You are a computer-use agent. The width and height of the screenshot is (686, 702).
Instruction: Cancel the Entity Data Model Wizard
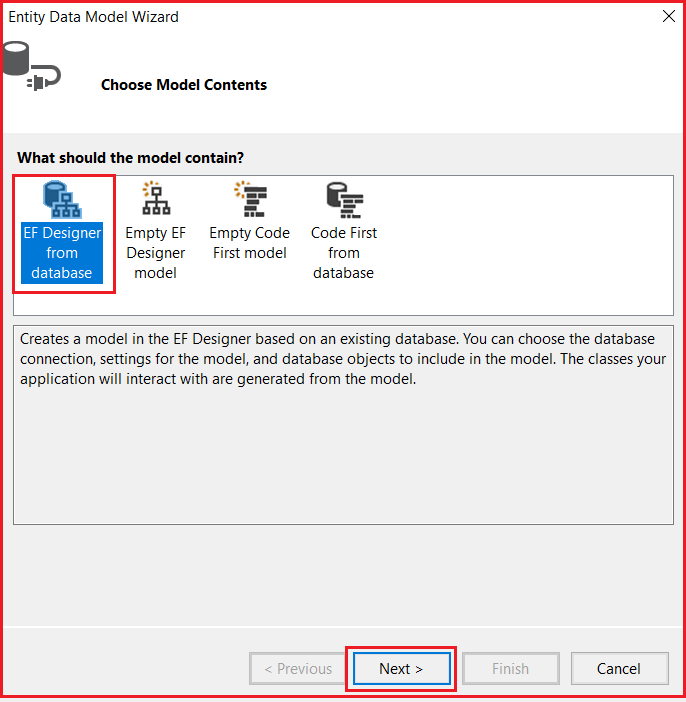tap(619, 668)
